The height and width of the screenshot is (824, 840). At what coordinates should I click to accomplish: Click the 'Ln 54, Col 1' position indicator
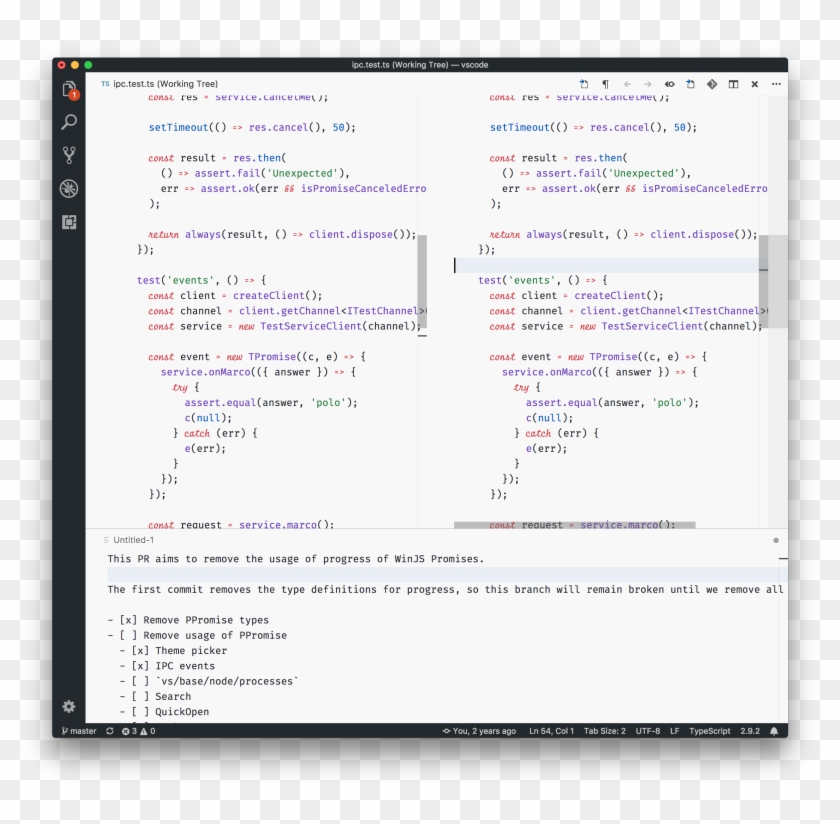pos(551,731)
